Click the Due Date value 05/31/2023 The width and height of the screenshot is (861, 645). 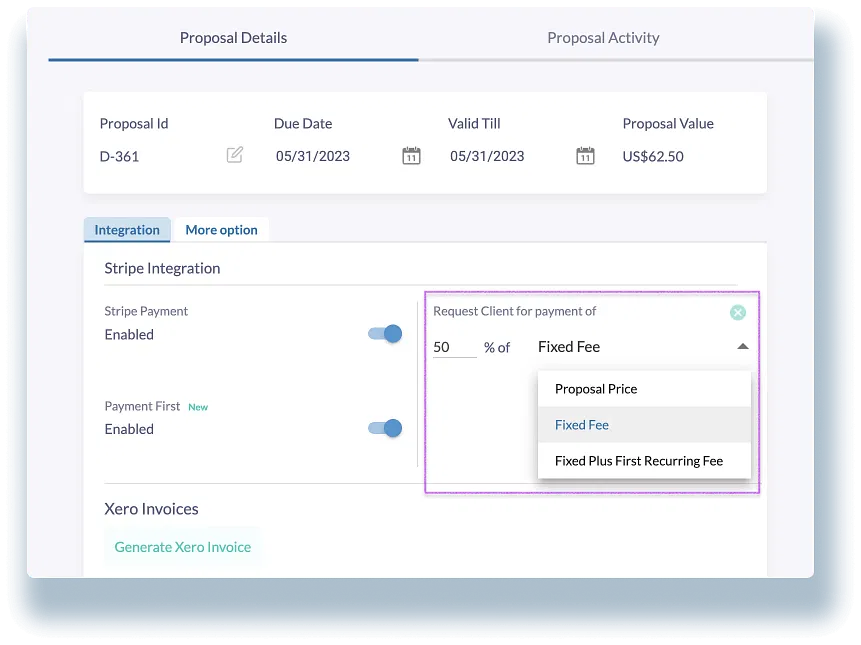point(313,156)
